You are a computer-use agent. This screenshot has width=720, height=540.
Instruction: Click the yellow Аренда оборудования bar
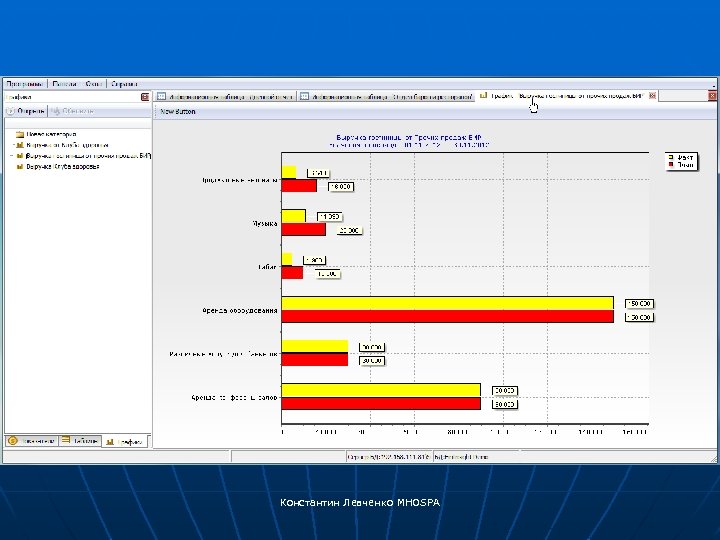(x=447, y=303)
